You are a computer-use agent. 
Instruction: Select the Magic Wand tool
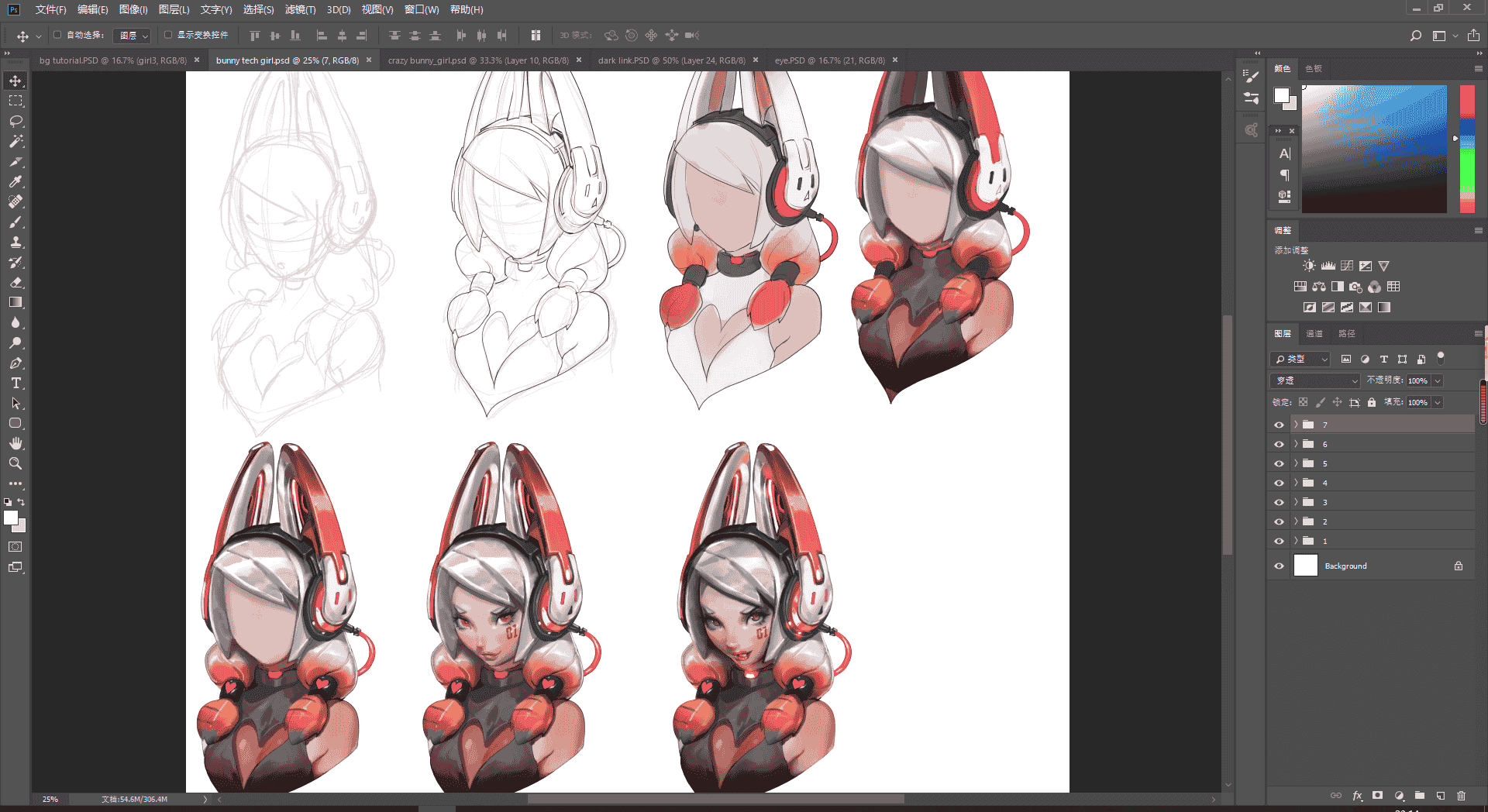click(x=15, y=141)
